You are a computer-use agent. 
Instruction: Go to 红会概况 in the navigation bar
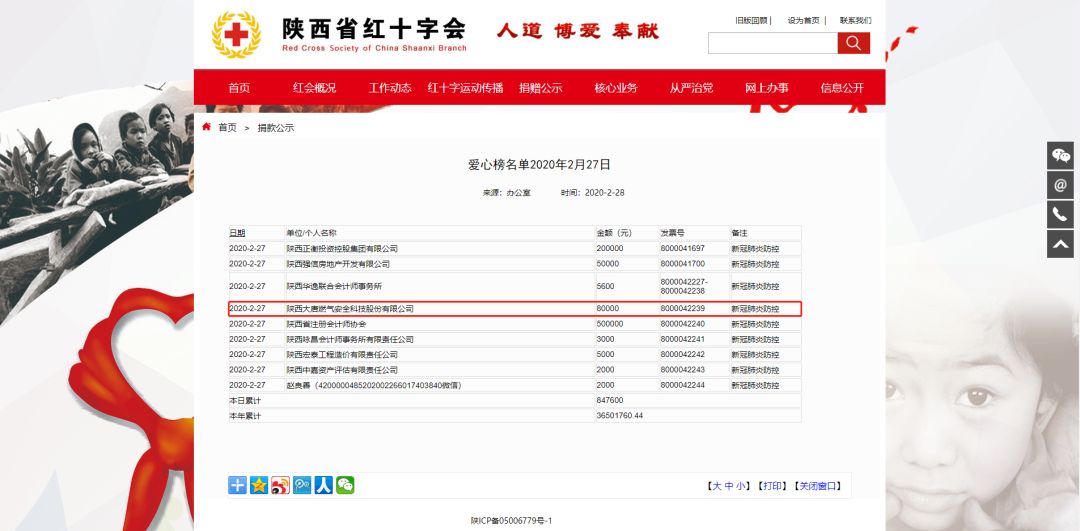click(x=314, y=88)
